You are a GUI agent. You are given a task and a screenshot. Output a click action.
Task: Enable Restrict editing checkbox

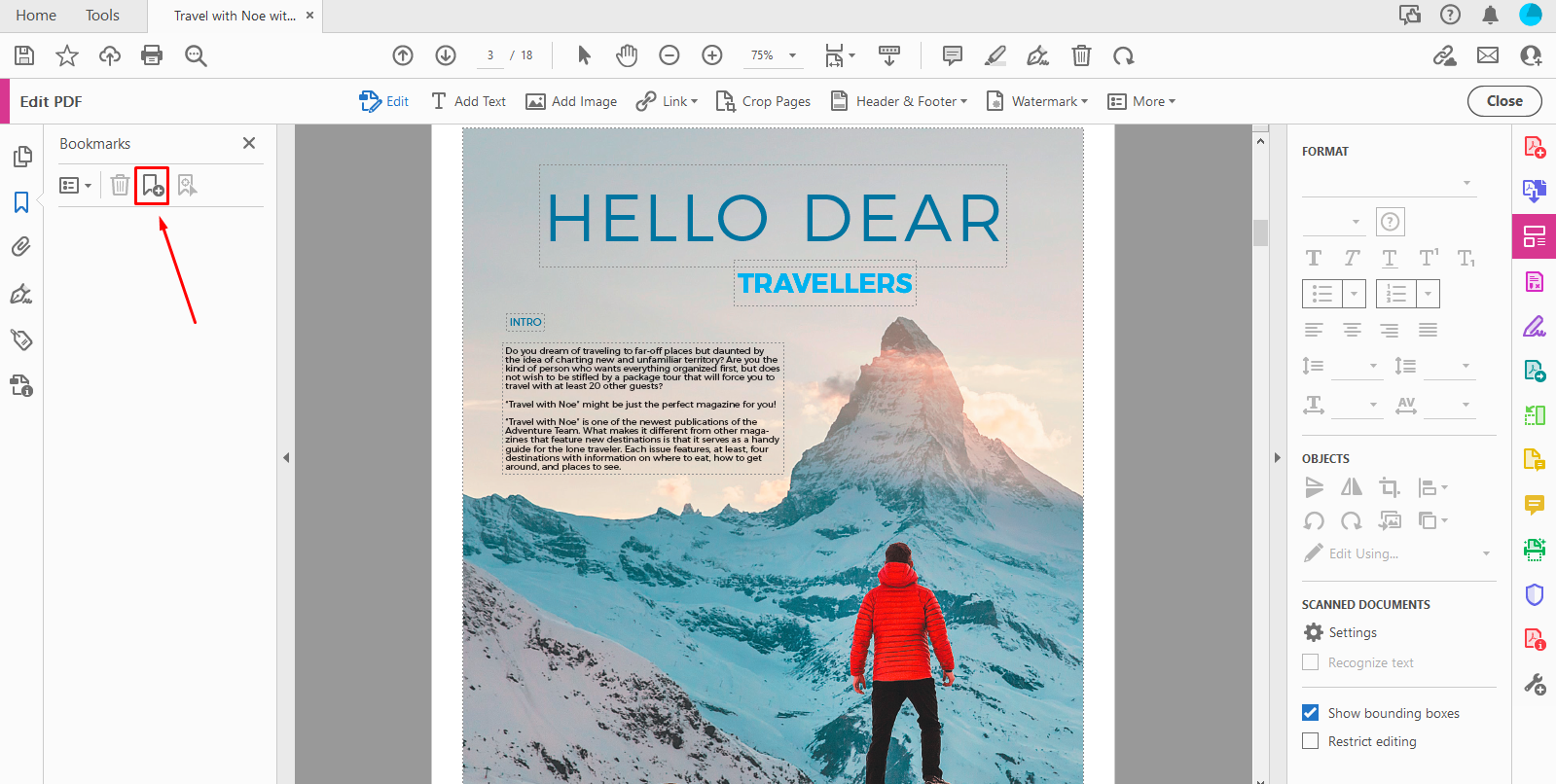pyautogui.click(x=1311, y=741)
